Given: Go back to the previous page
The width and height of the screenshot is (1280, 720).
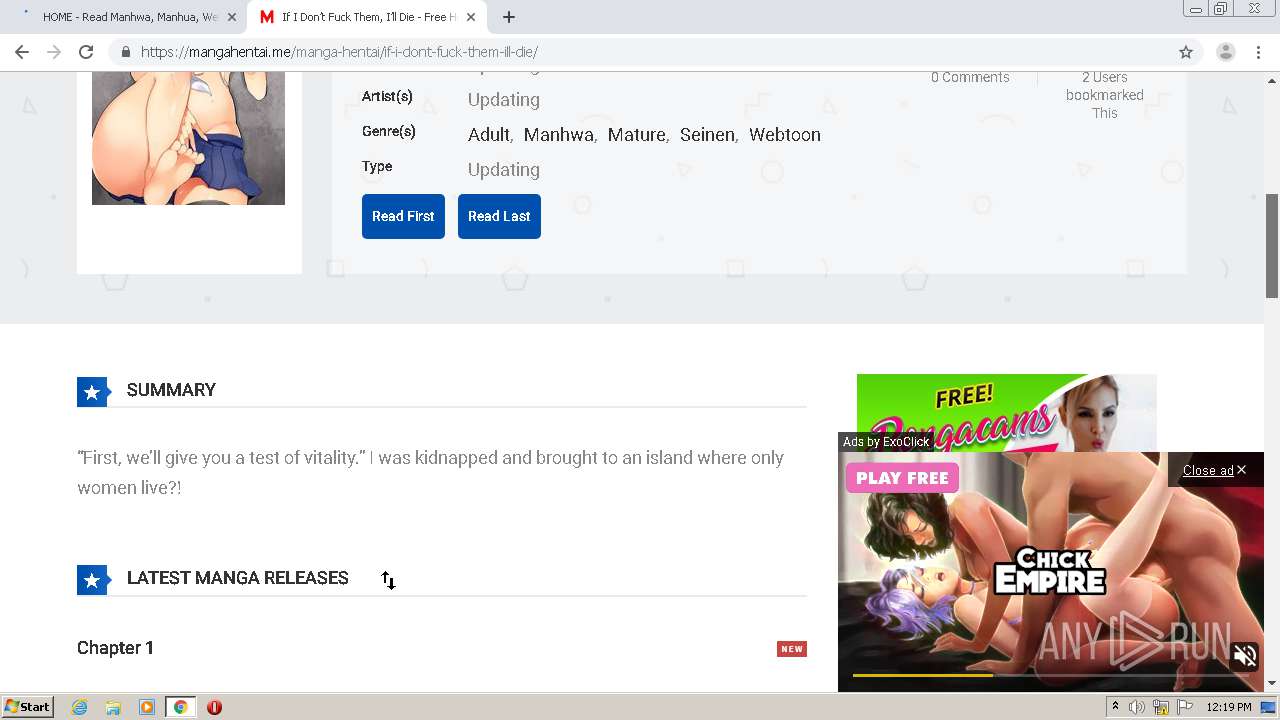Looking at the screenshot, I should tap(22, 52).
